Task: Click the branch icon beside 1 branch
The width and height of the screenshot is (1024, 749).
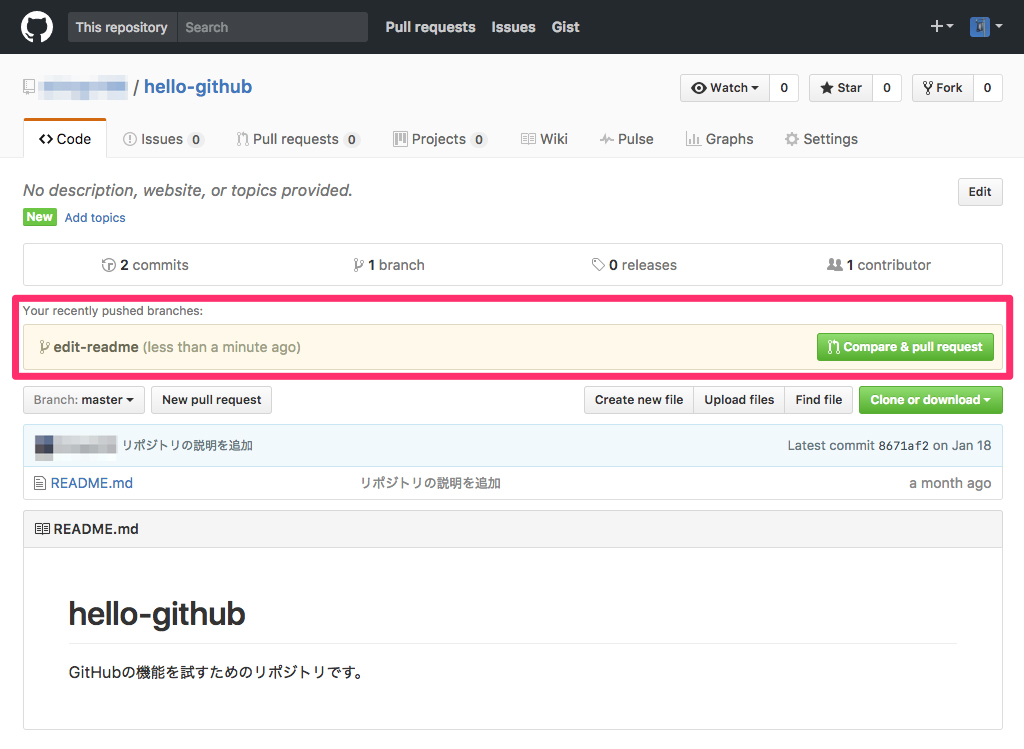Action: pyautogui.click(x=358, y=265)
